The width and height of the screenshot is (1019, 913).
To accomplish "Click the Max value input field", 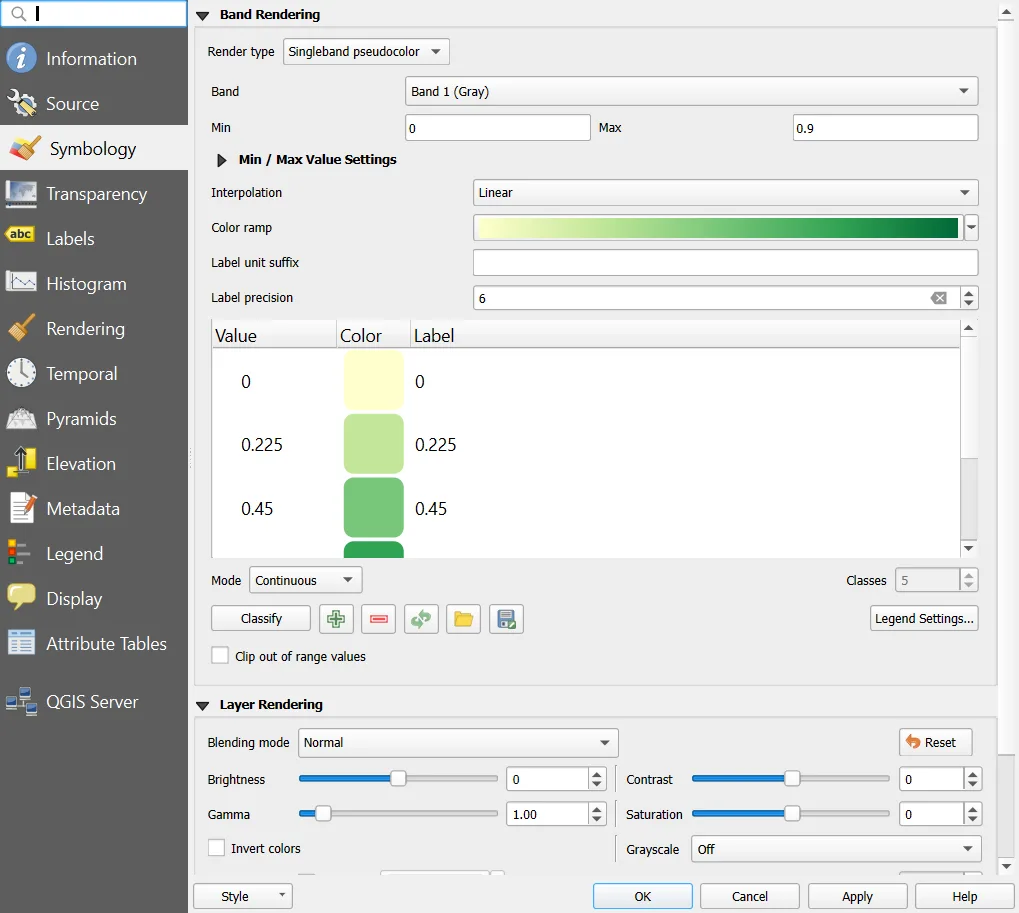I will click(885, 127).
